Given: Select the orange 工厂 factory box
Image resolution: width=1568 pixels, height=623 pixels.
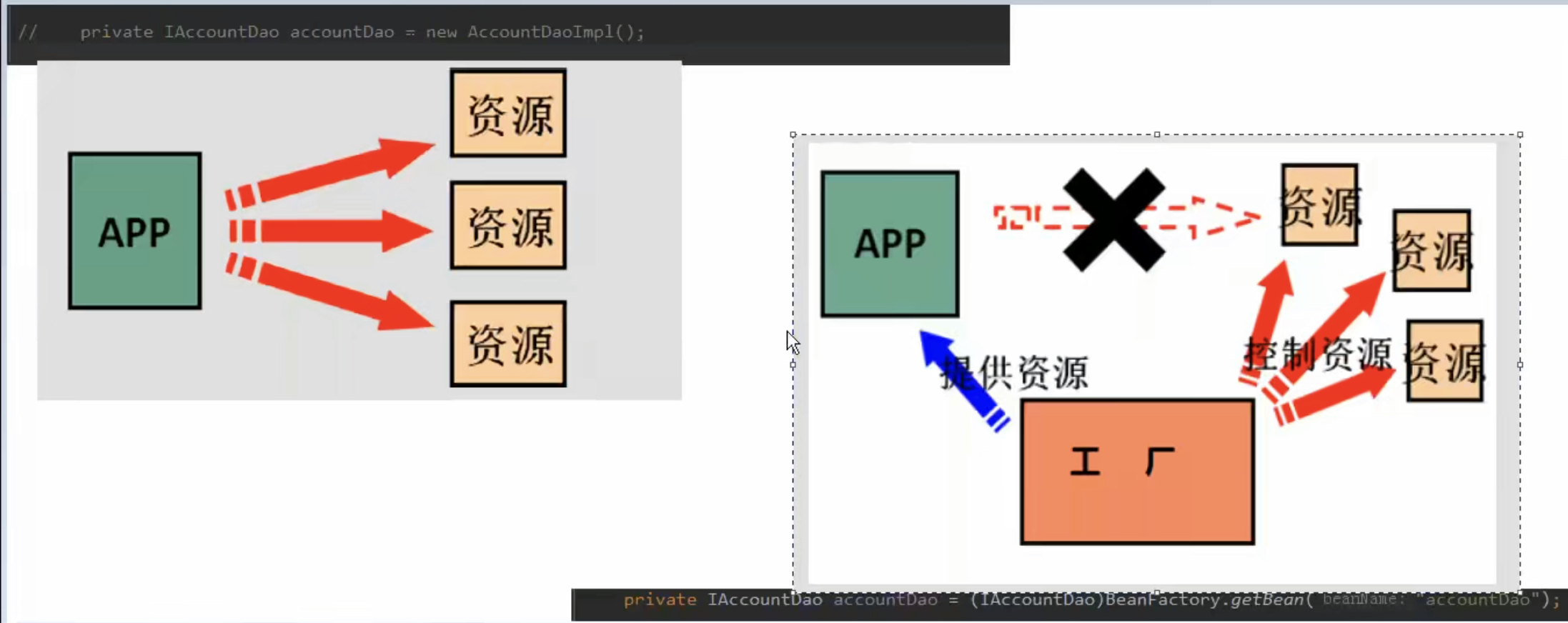Looking at the screenshot, I should (1137, 472).
